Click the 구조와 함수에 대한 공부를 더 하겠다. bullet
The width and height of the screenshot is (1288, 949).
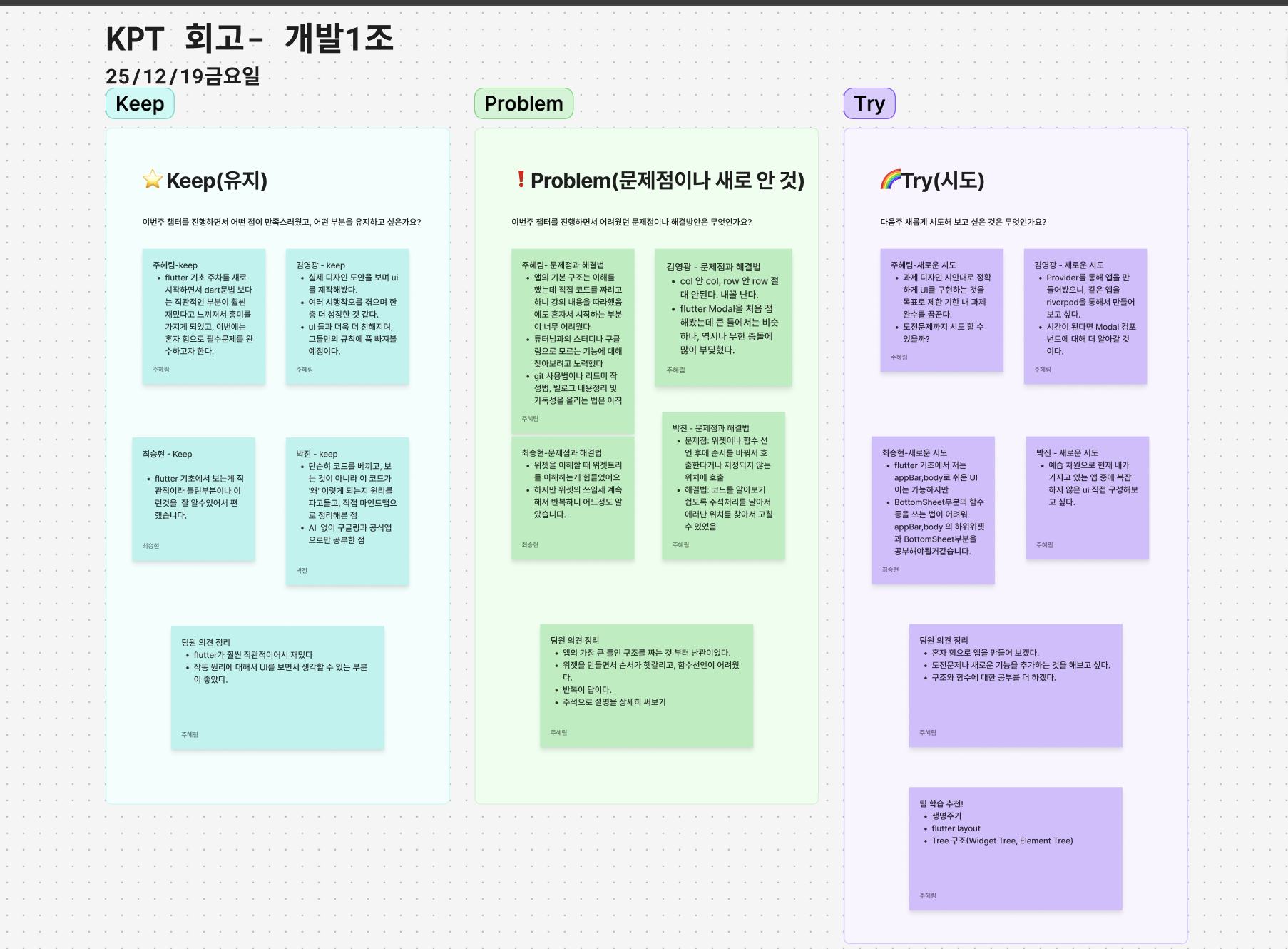point(993,677)
